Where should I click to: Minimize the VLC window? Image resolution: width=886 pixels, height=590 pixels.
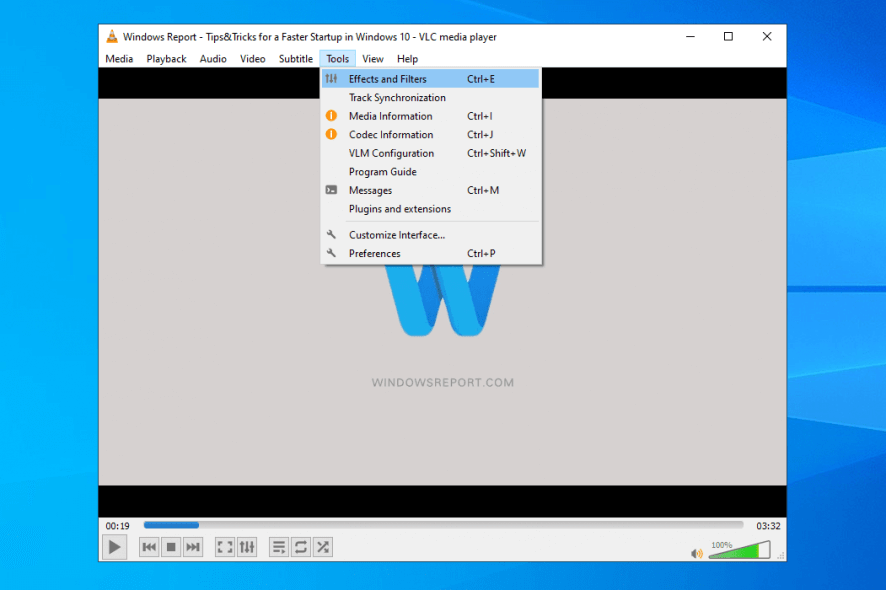point(690,37)
